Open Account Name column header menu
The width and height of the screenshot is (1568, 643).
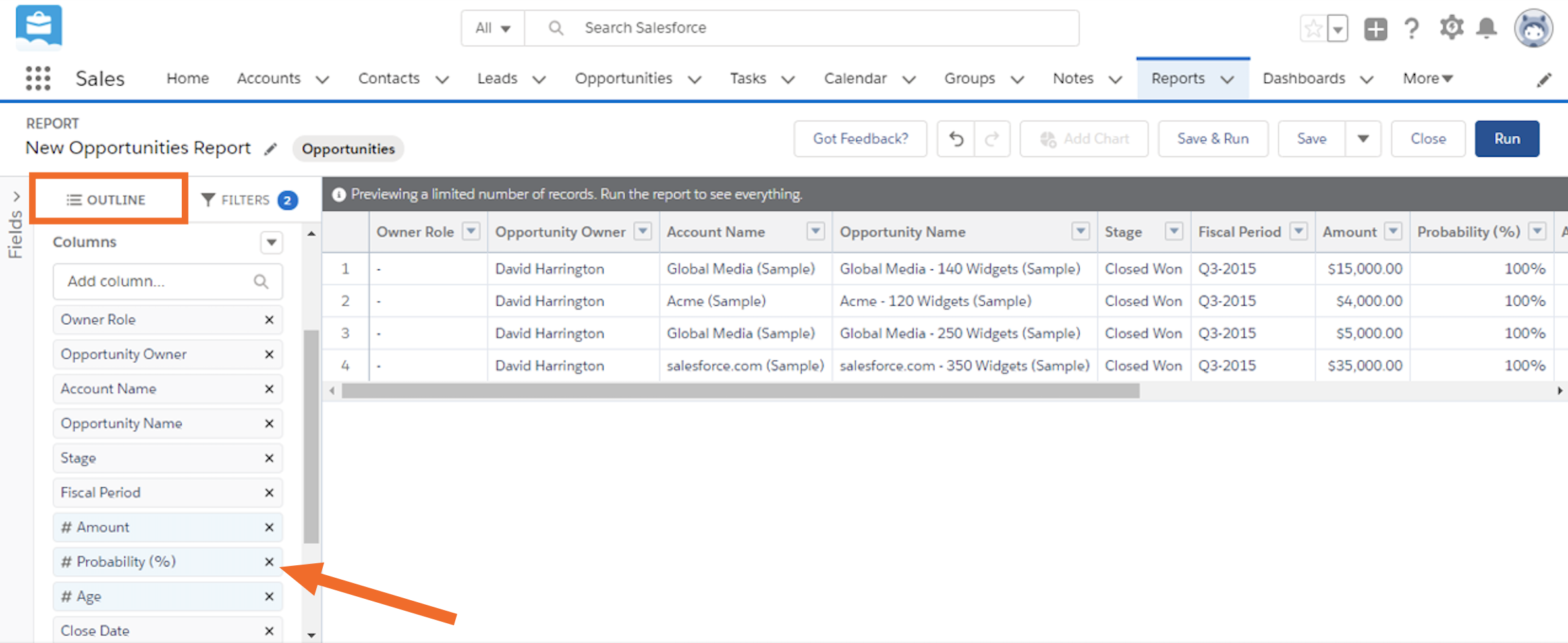tap(816, 231)
